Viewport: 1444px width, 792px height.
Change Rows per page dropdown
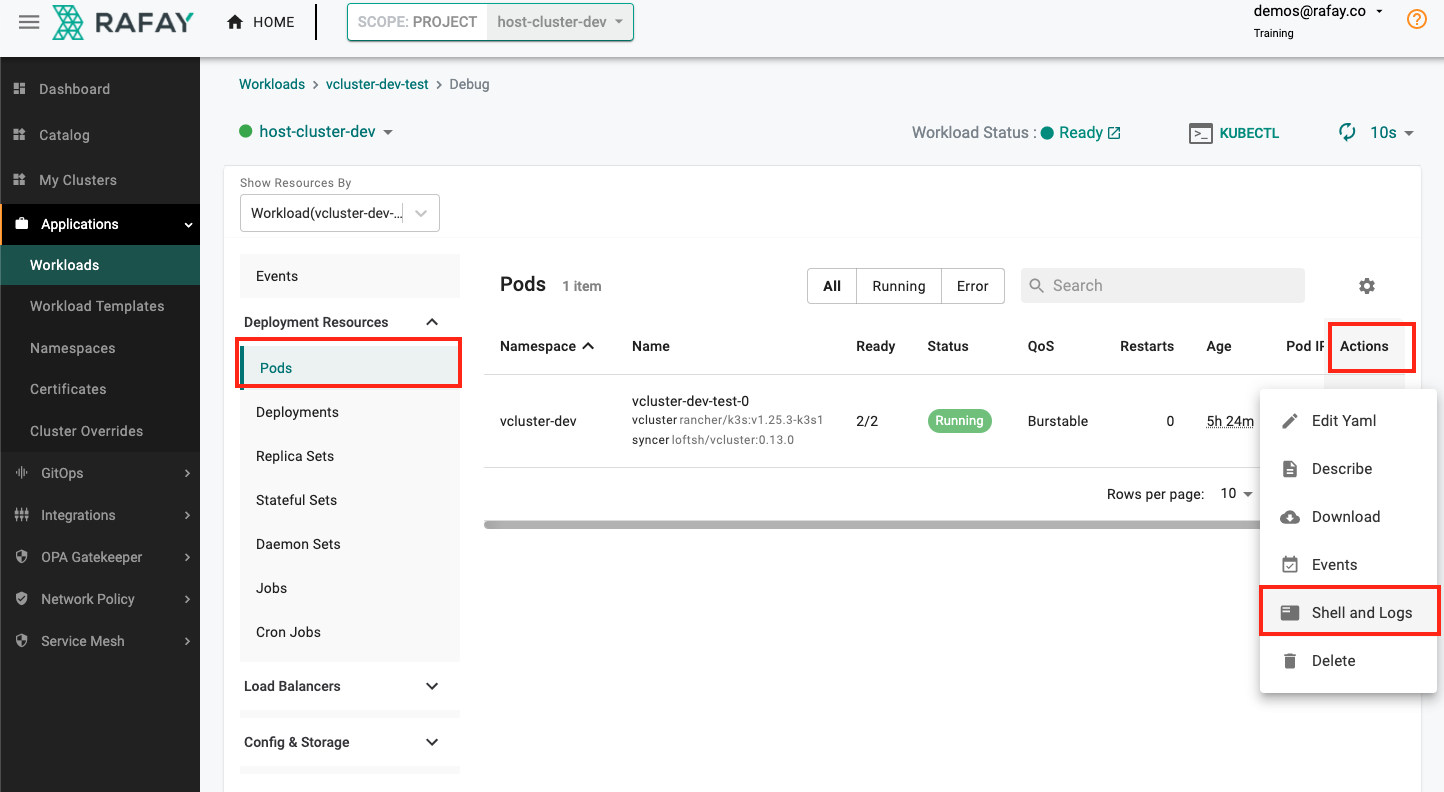(1236, 494)
